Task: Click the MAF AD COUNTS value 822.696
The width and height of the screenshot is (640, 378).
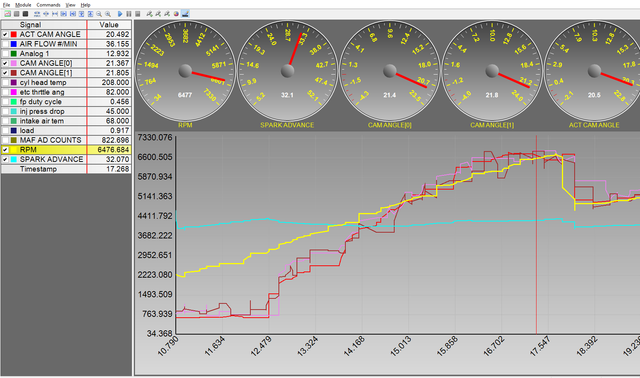Action: [116, 140]
